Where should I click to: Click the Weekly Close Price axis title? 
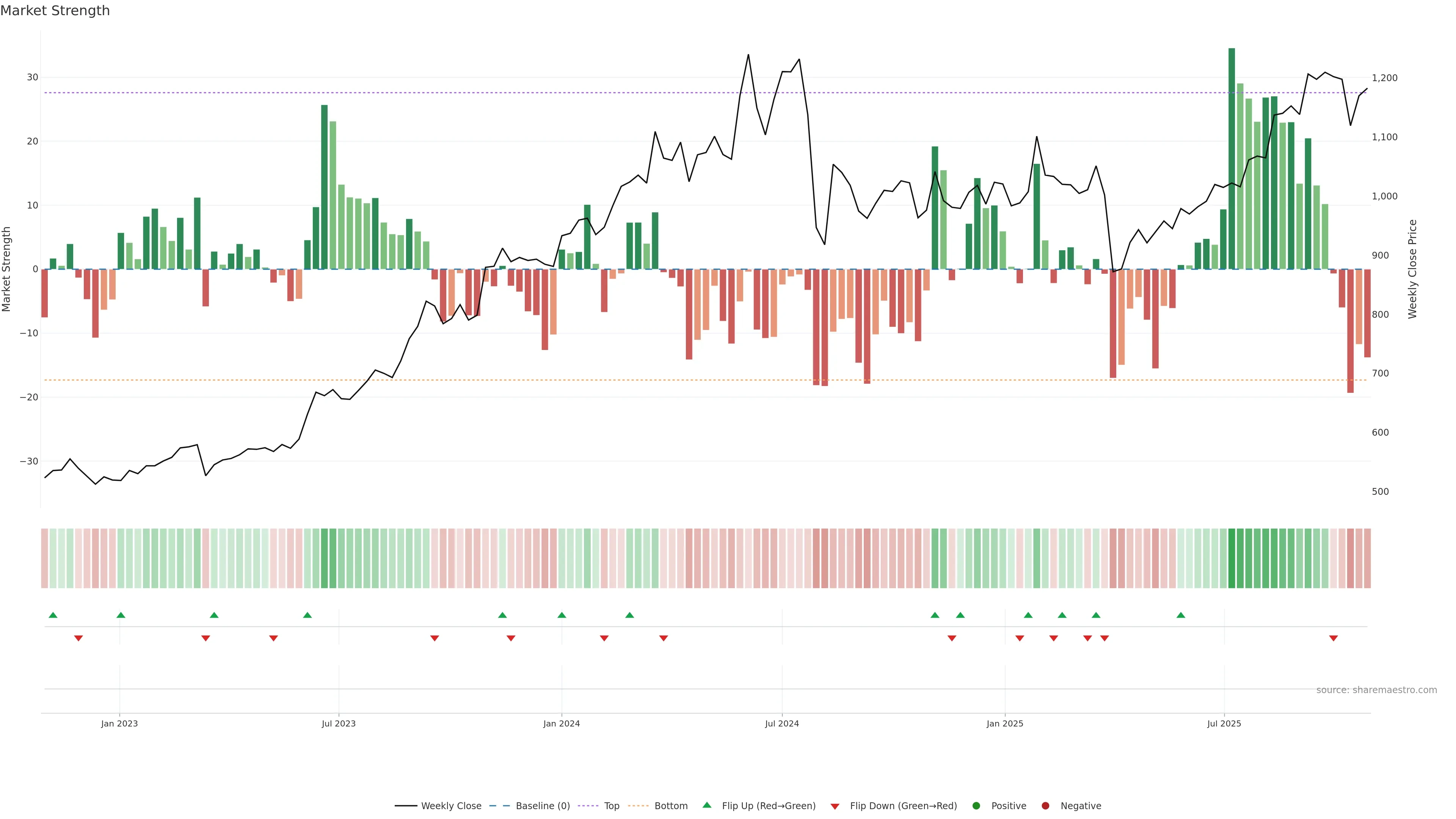[x=1412, y=269]
